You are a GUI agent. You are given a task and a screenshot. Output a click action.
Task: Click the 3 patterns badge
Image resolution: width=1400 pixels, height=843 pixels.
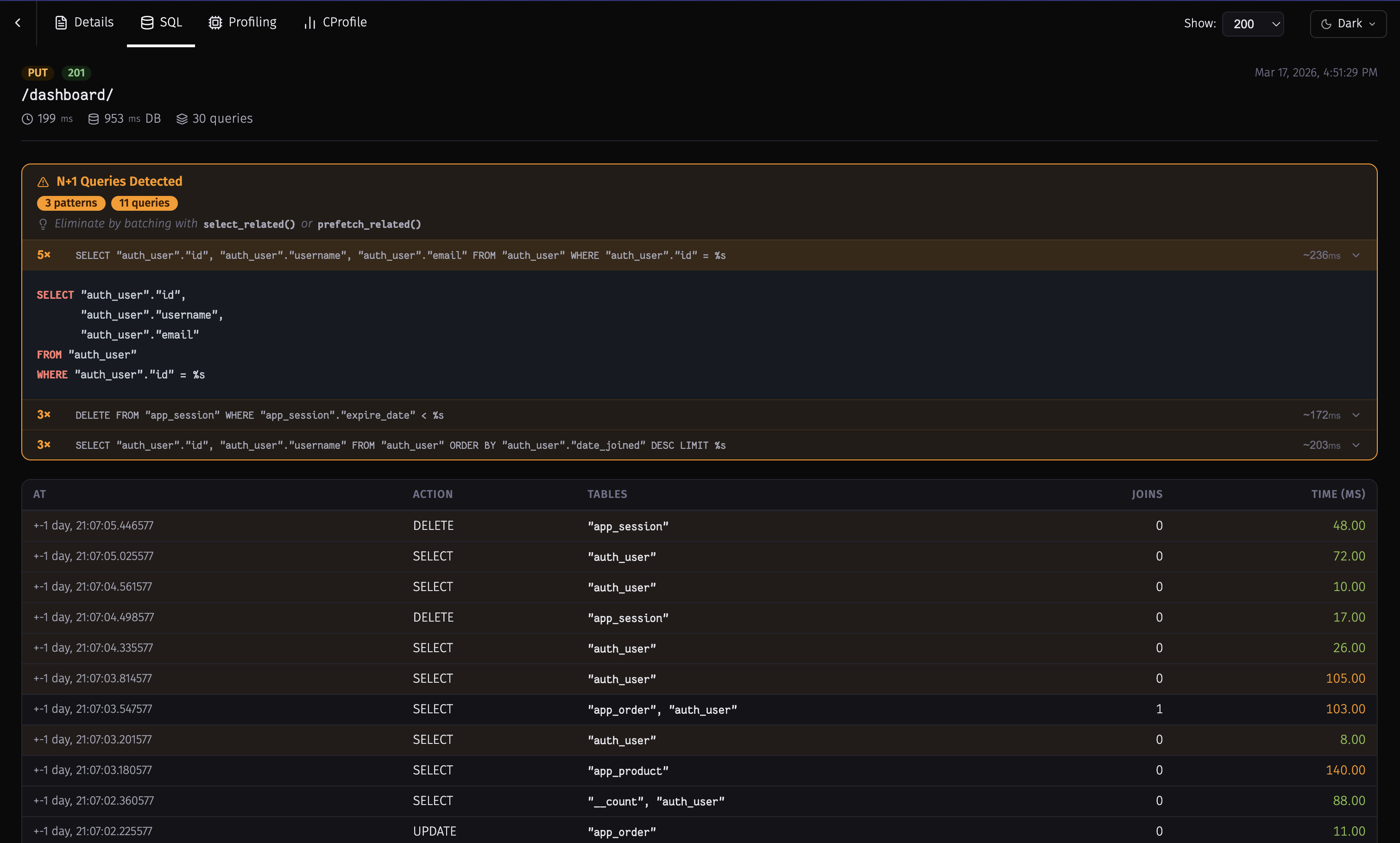click(x=71, y=203)
